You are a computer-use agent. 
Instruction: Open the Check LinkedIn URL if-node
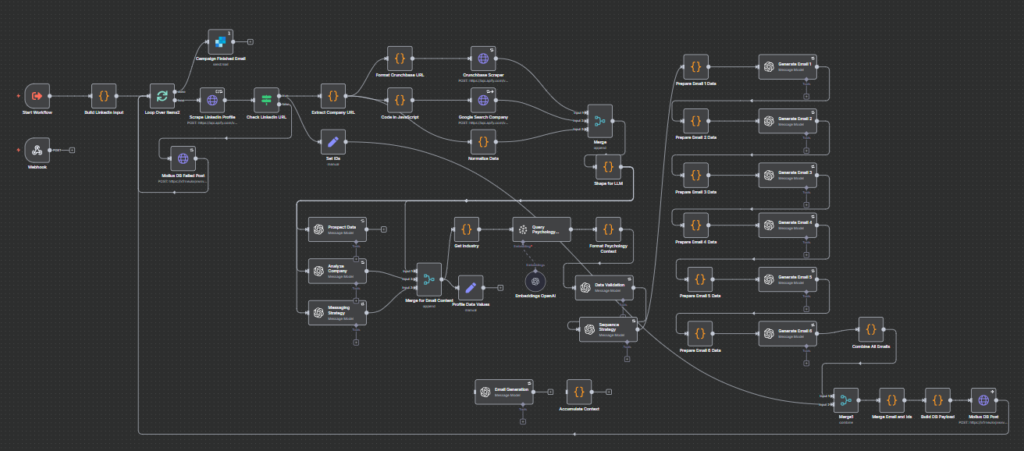click(265, 98)
